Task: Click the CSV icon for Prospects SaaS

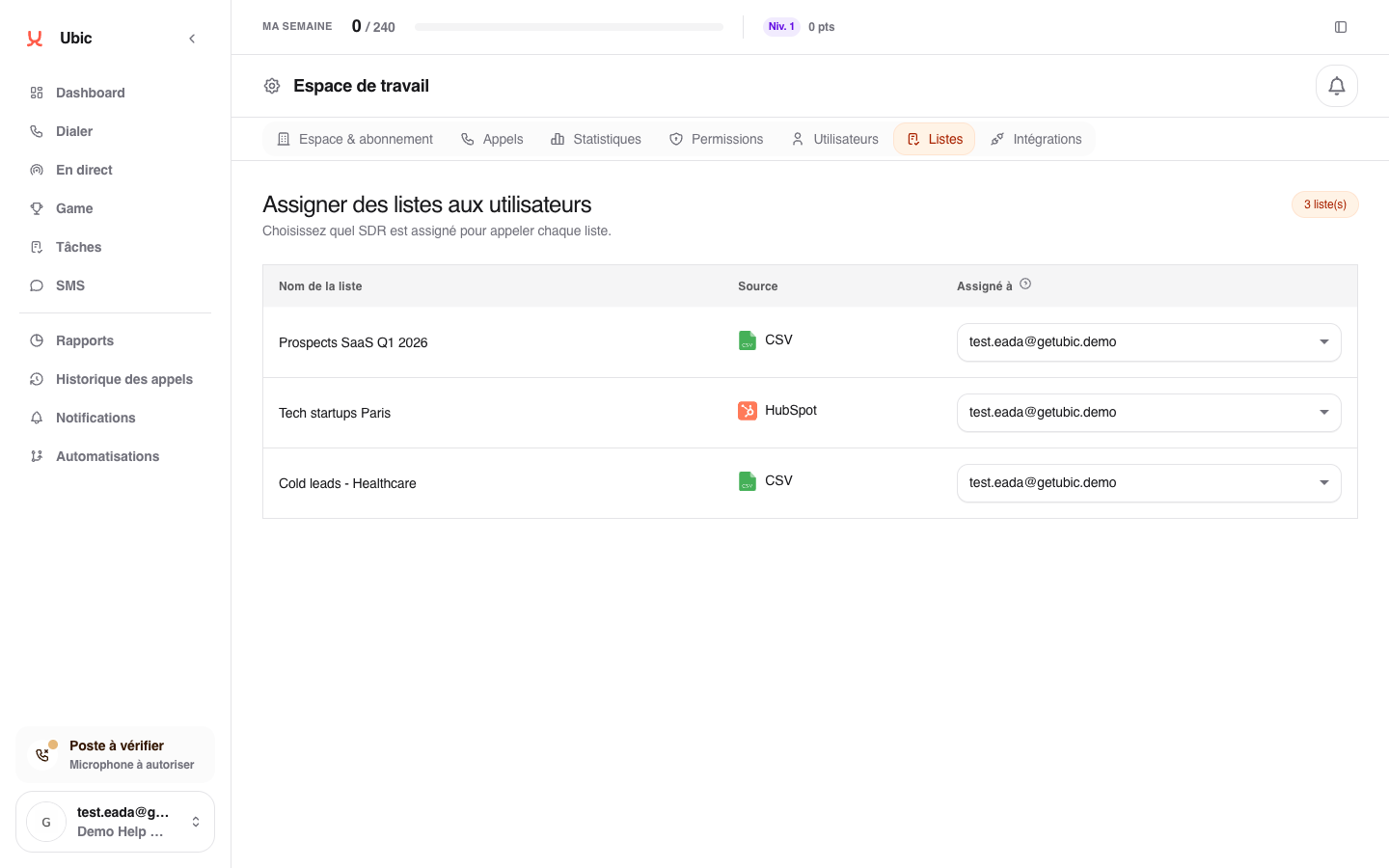Action: point(748,340)
